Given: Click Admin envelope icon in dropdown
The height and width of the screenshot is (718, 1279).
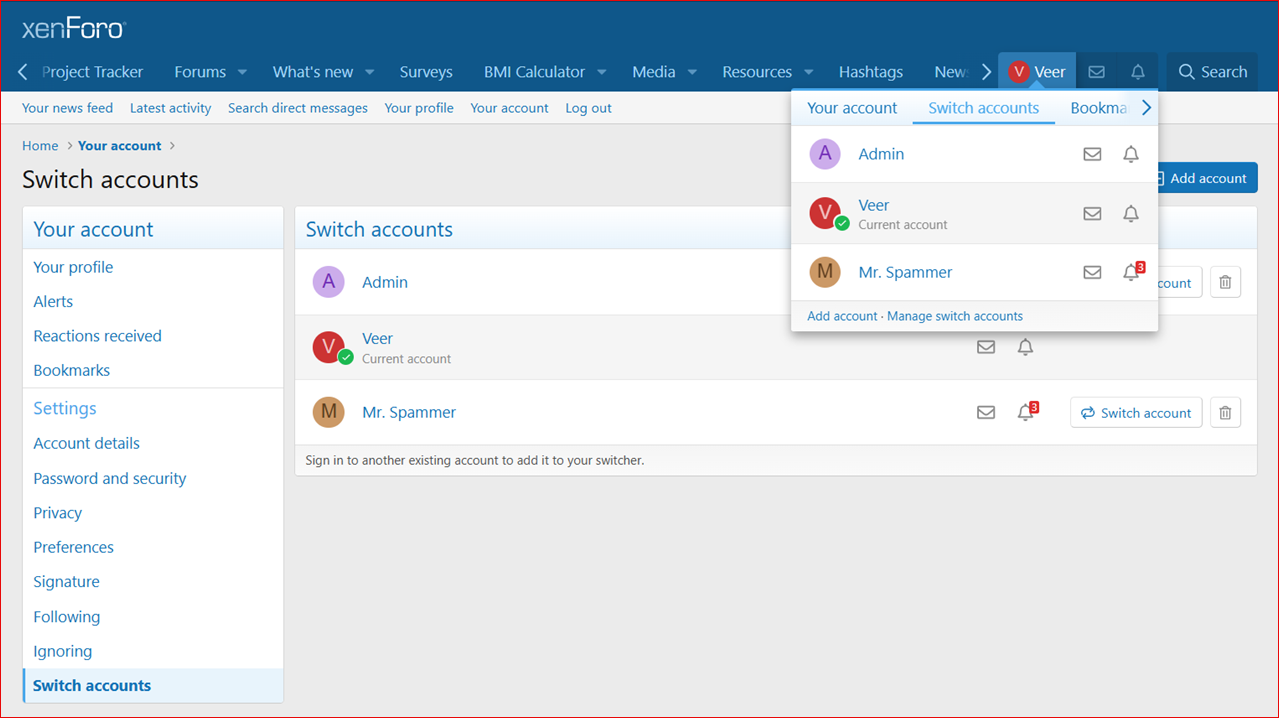Looking at the screenshot, I should click(1092, 154).
